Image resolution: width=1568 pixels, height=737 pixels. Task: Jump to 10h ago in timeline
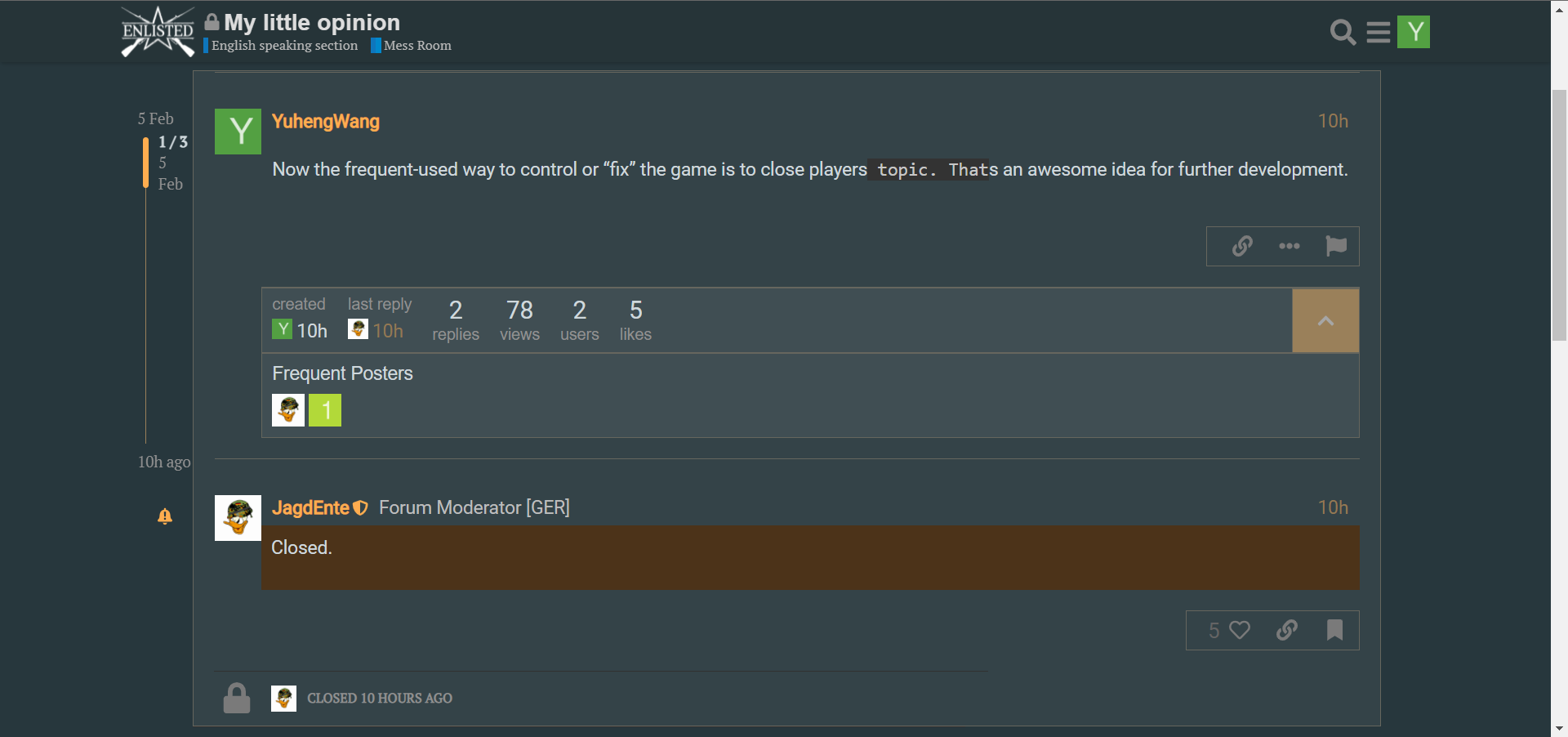point(164,462)
